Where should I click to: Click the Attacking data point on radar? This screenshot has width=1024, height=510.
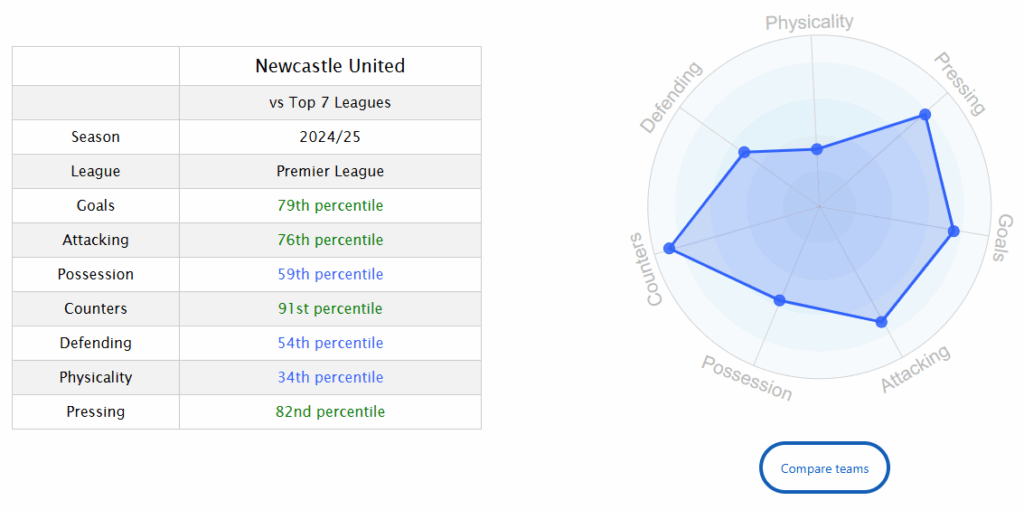(x=881, y=322)
